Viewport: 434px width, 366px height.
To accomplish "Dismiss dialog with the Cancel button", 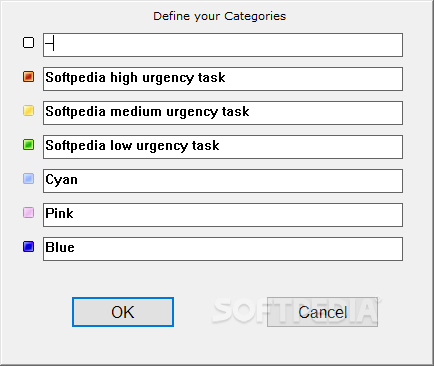I will click(322, 312).
